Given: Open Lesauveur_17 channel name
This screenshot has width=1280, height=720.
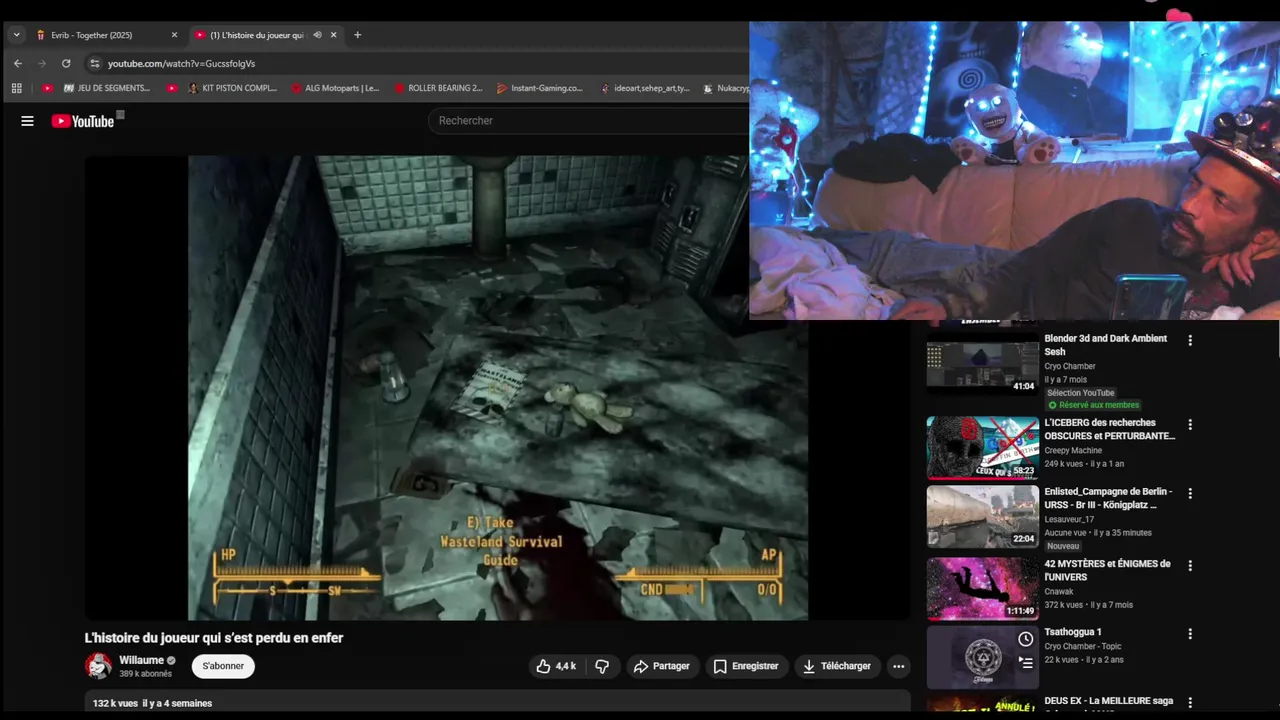Looking at the screenshot, I should 1069,519.
